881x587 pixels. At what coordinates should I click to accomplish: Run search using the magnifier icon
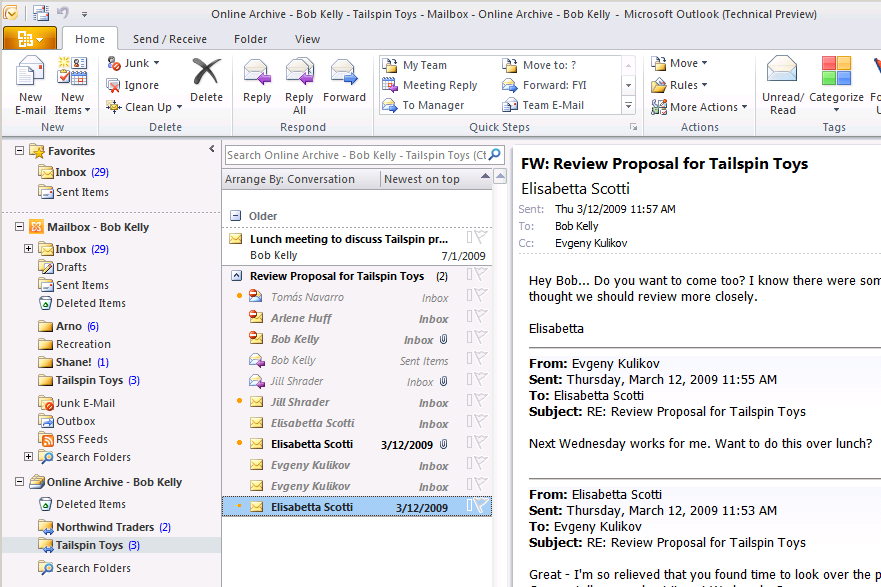click(495, 154)
